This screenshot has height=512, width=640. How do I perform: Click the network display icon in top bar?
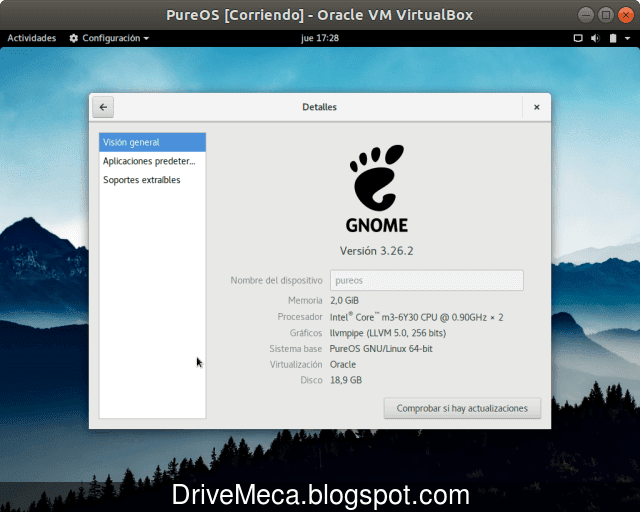point(578,38)
